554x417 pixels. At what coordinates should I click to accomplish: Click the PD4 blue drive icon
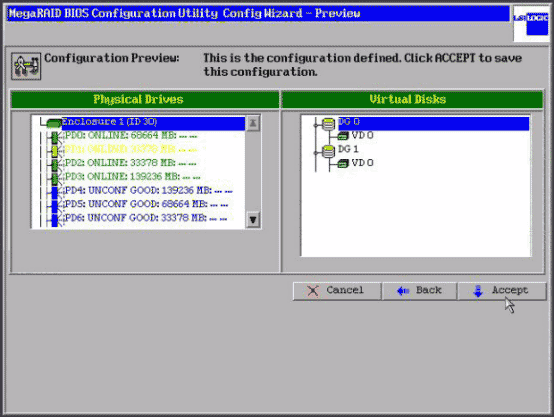click(54, 193)
